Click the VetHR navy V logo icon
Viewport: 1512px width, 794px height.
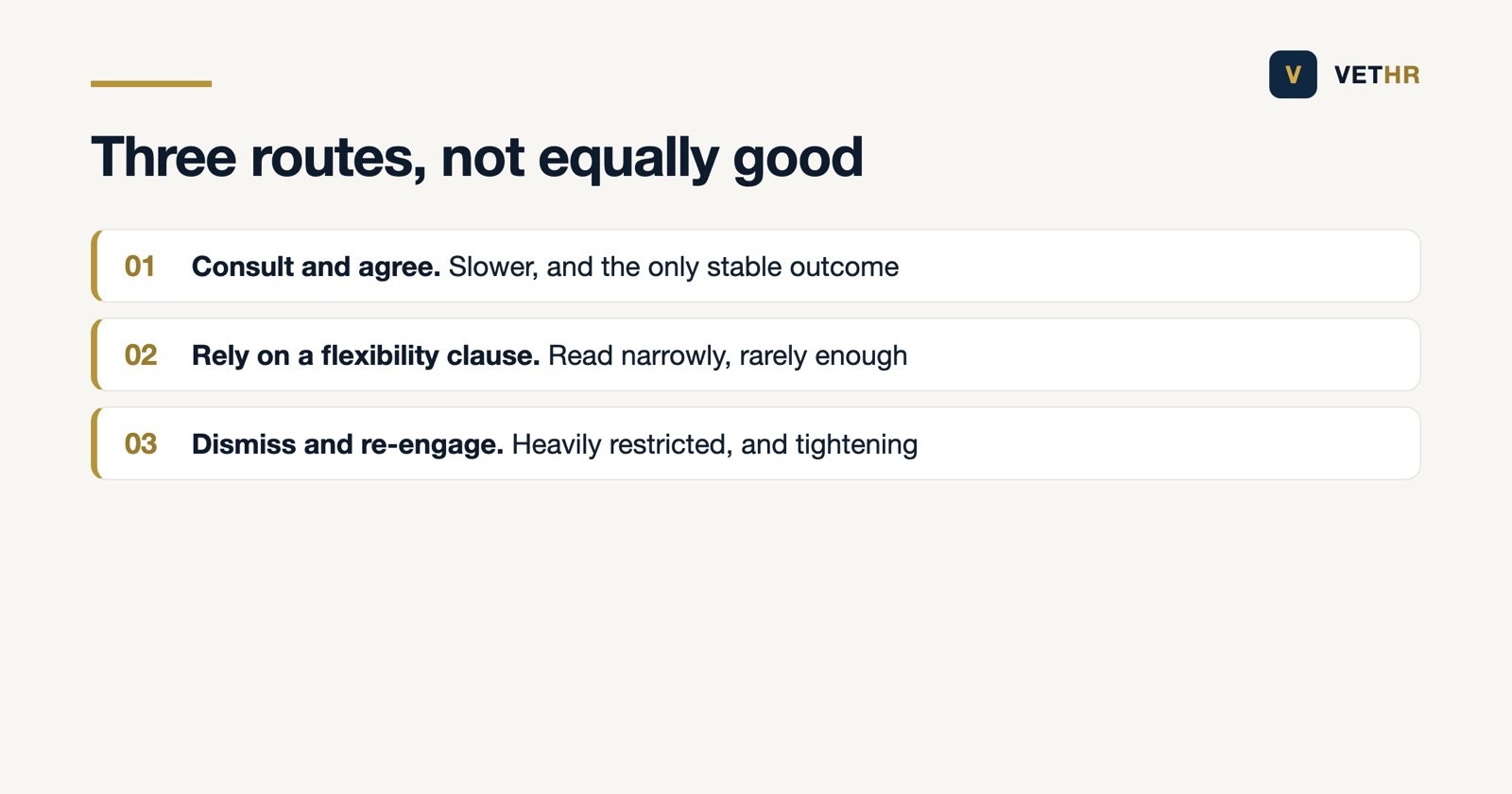pos(1293,75)
